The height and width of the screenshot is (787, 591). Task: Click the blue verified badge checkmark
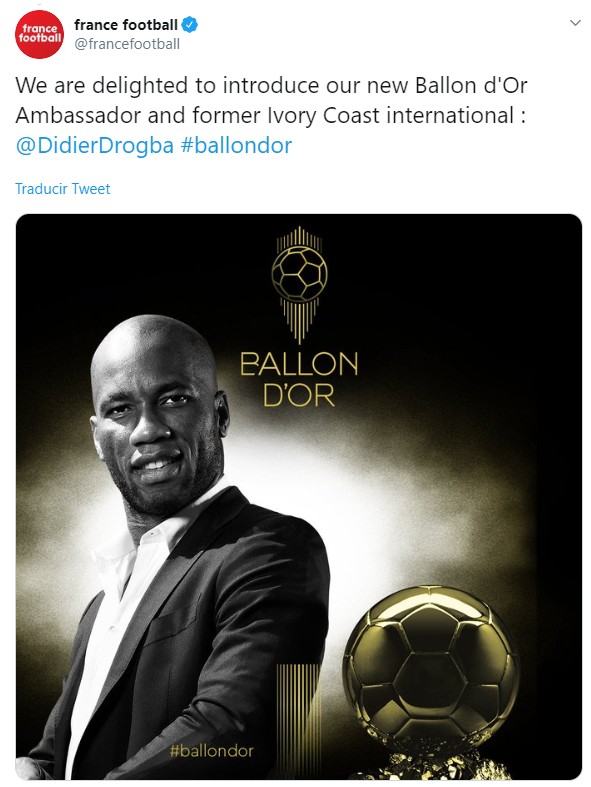pos(189,25)
